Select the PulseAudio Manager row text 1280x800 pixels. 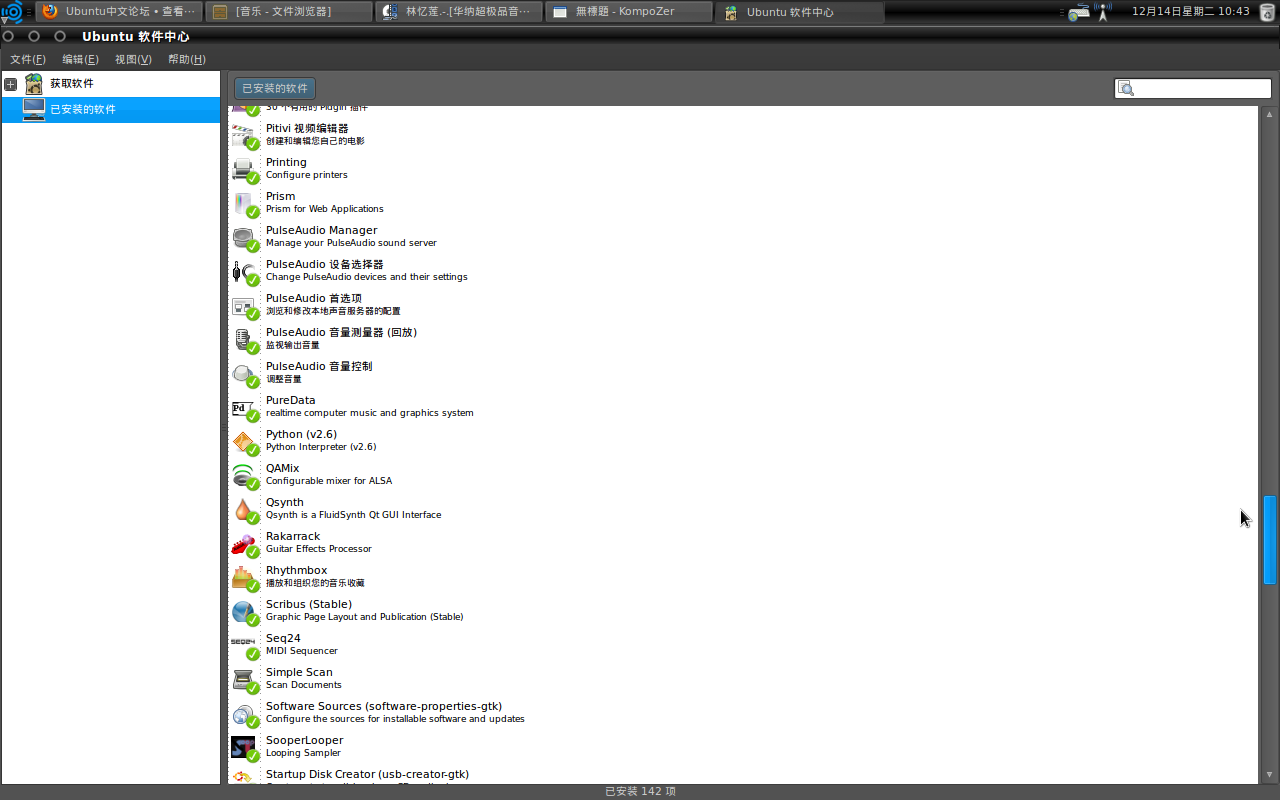(351, 236)
